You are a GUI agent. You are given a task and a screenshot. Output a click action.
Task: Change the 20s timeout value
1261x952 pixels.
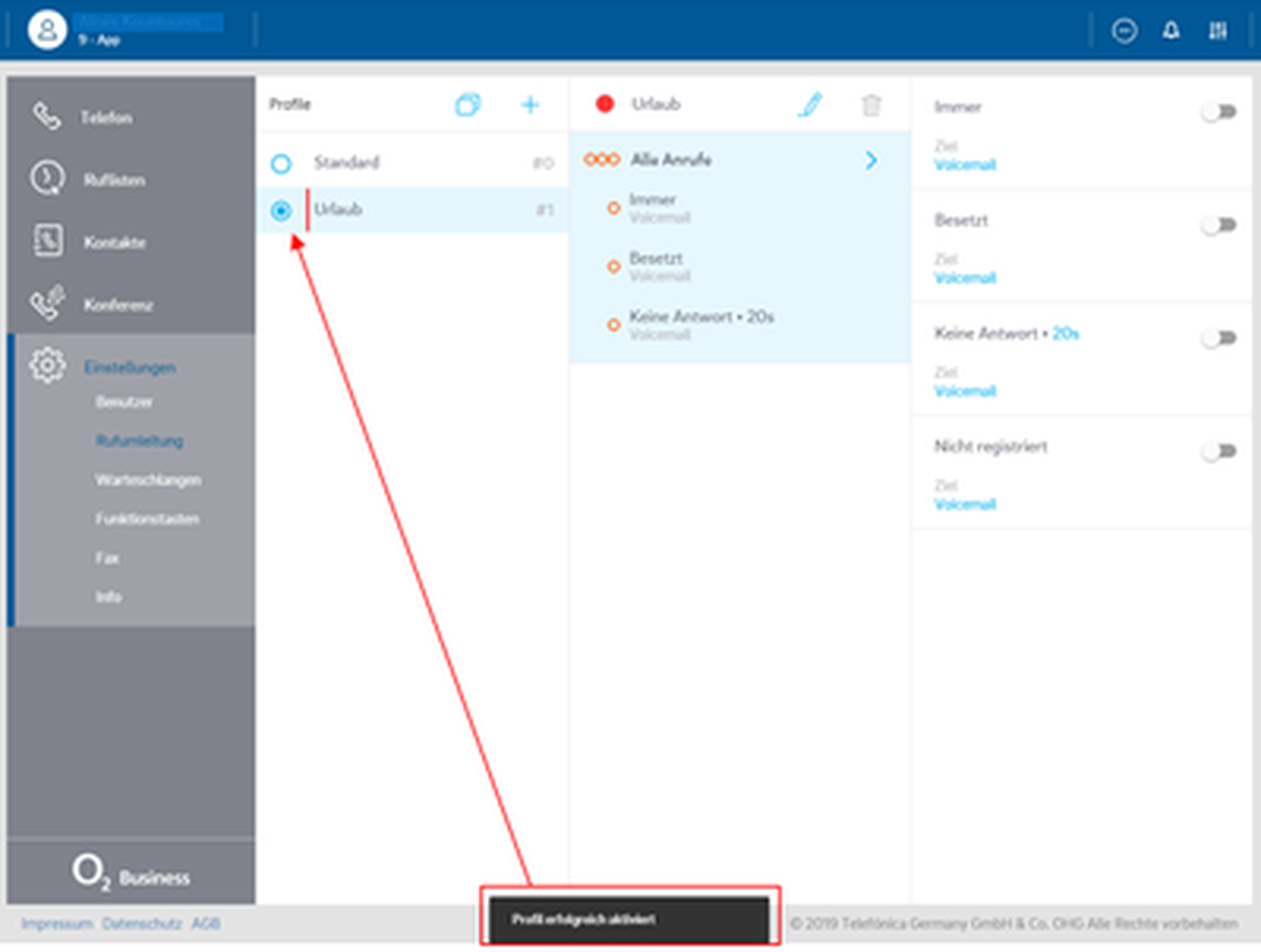coord(1066,334)
